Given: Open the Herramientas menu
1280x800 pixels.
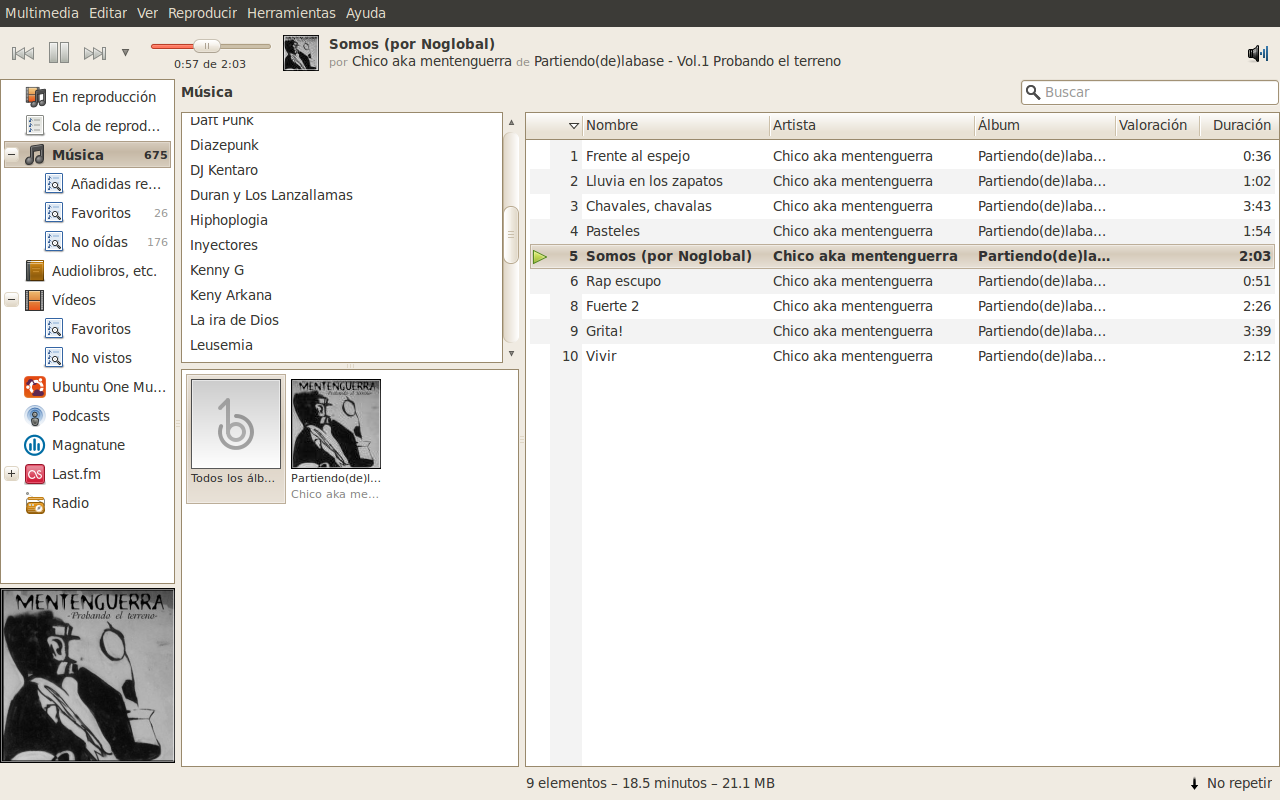Looking at the screenshot, I should coord(291,13).
